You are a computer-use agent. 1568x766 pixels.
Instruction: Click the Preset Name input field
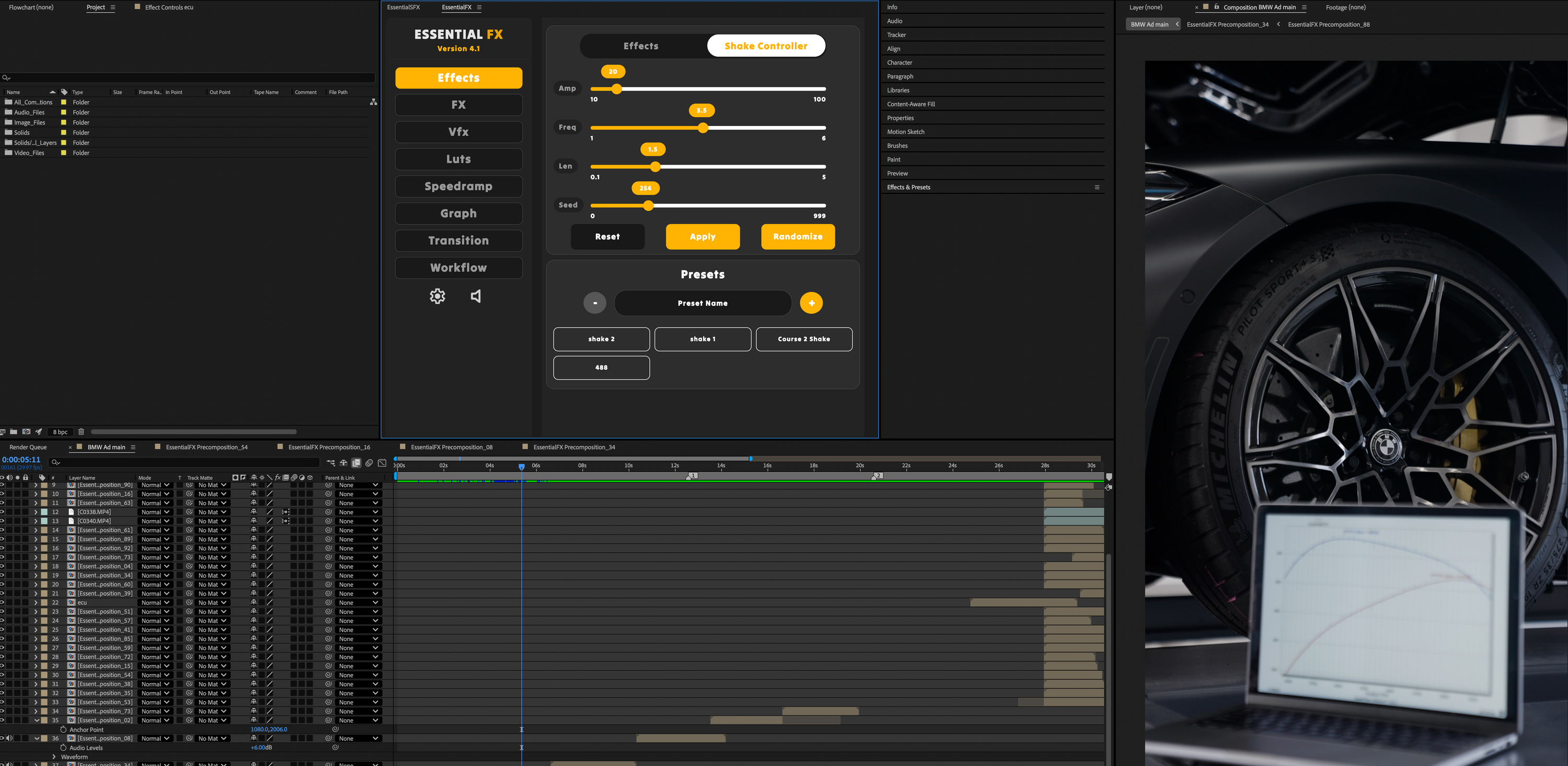(702, 303)
